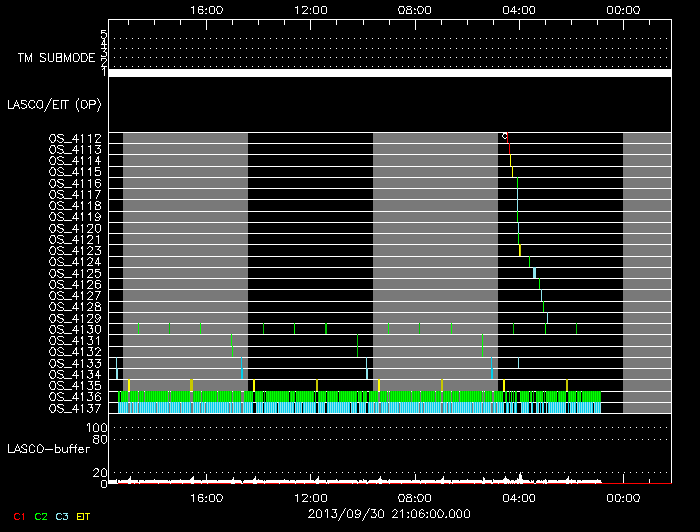This screenshot has height=532, width=700.
Task: Select the OS_4112 row label
Action: pos(75,138)
